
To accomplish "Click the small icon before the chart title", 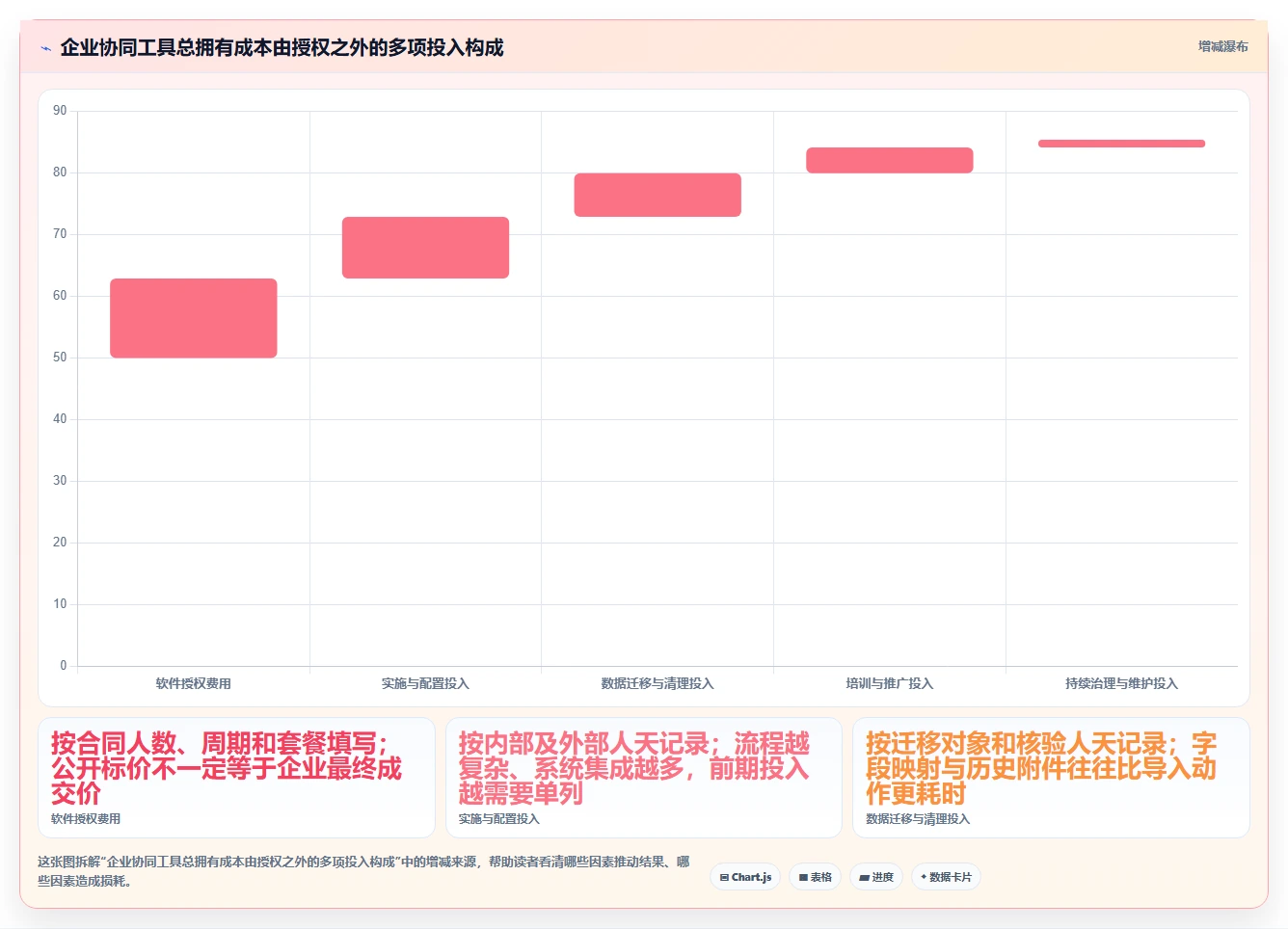I will click(45, 48).
